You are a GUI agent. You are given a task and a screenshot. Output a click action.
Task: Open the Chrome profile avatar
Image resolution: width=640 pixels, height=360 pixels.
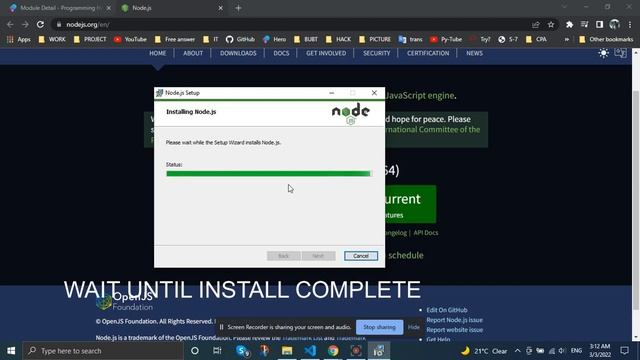[x=615, y=24]
